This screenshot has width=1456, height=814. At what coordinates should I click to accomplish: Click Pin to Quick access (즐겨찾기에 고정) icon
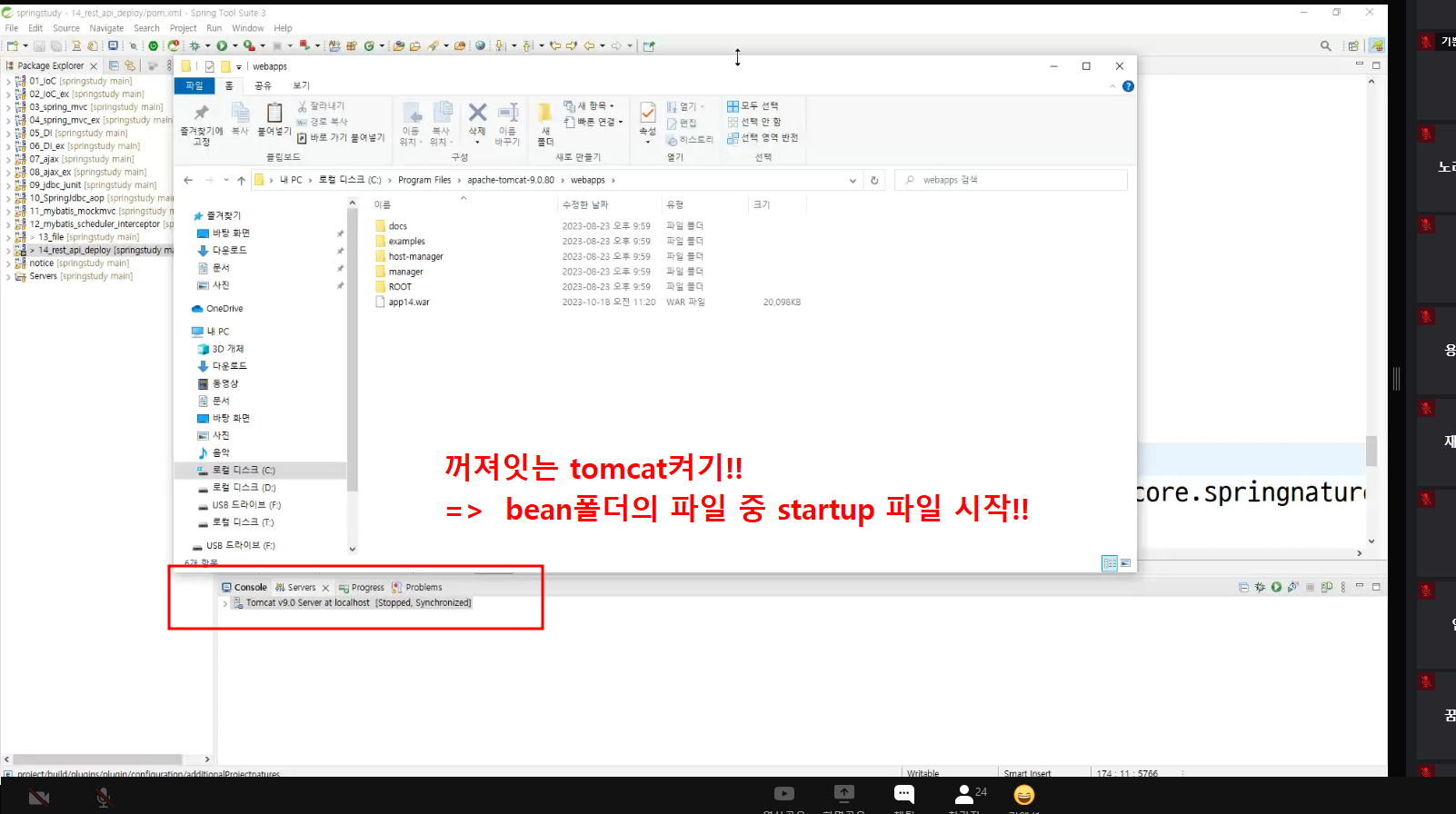202,113
